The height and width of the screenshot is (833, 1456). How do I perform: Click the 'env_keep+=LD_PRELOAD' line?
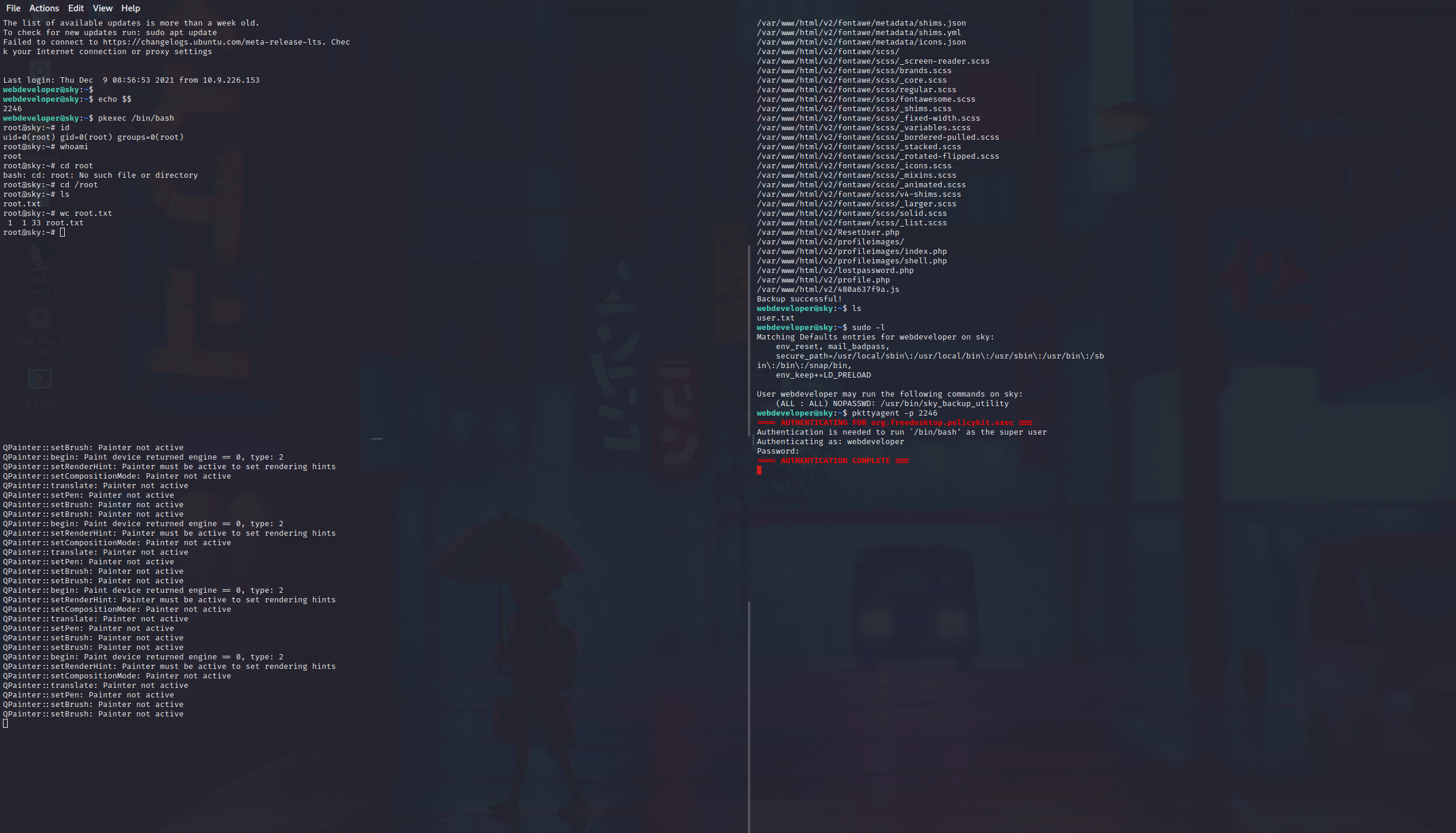[x=823, y=375]
